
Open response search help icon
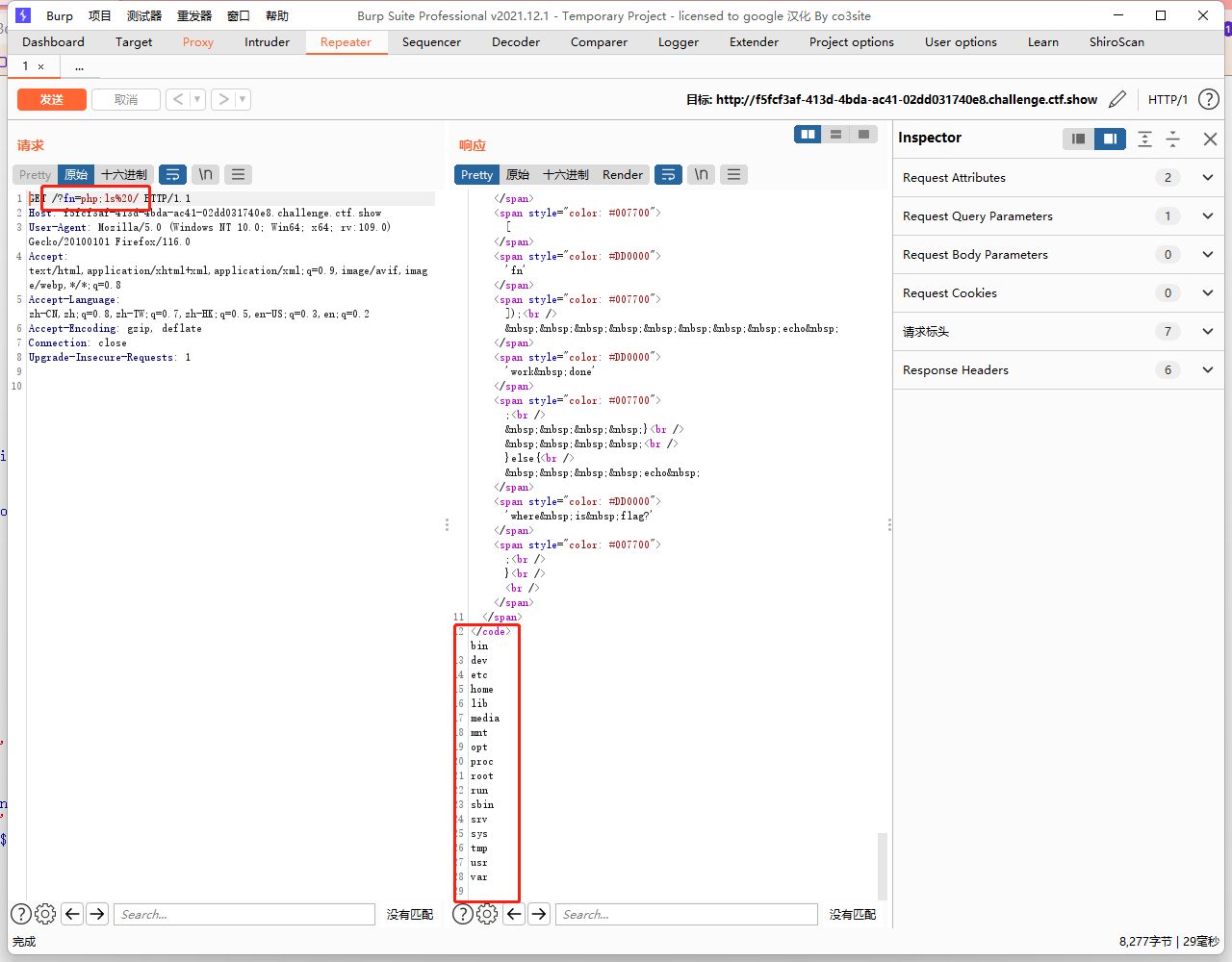click(463, 914)
